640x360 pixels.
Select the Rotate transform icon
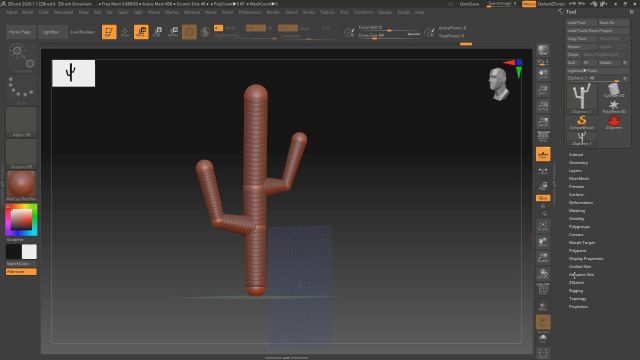tap(173, 32)
